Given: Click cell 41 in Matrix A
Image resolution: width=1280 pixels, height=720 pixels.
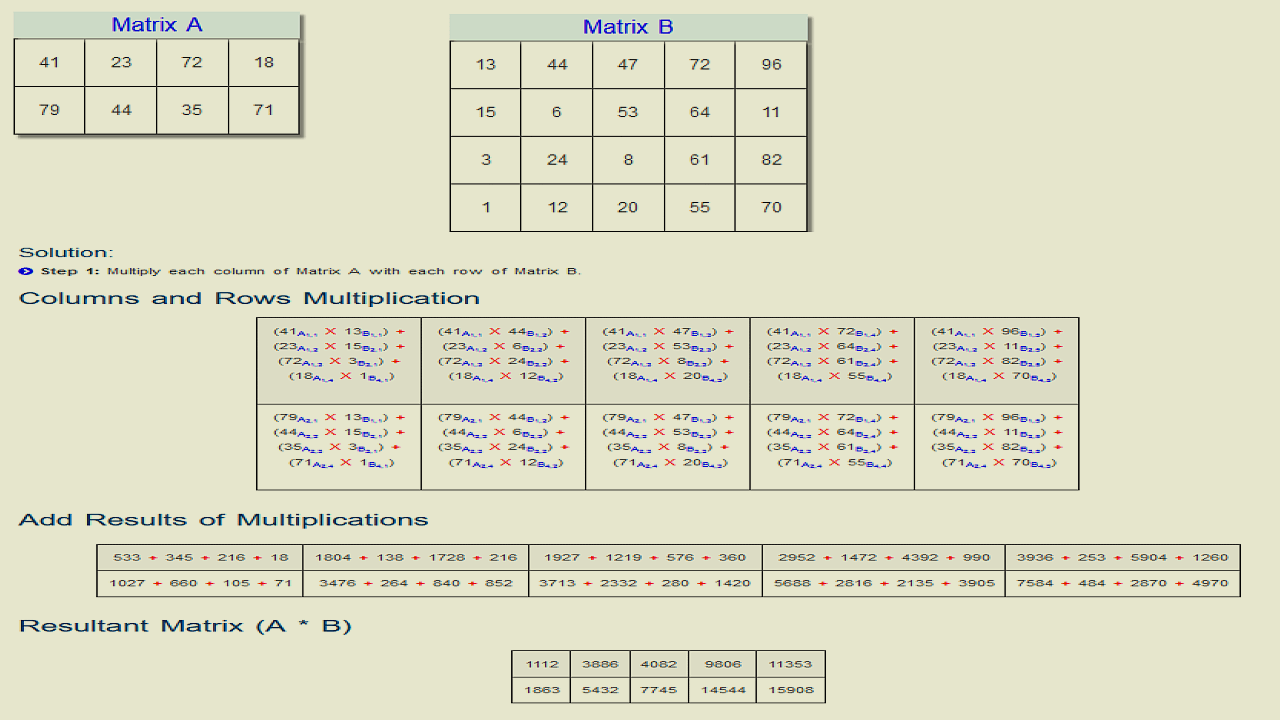Looking at the screenshot, I should click(49, 62).
